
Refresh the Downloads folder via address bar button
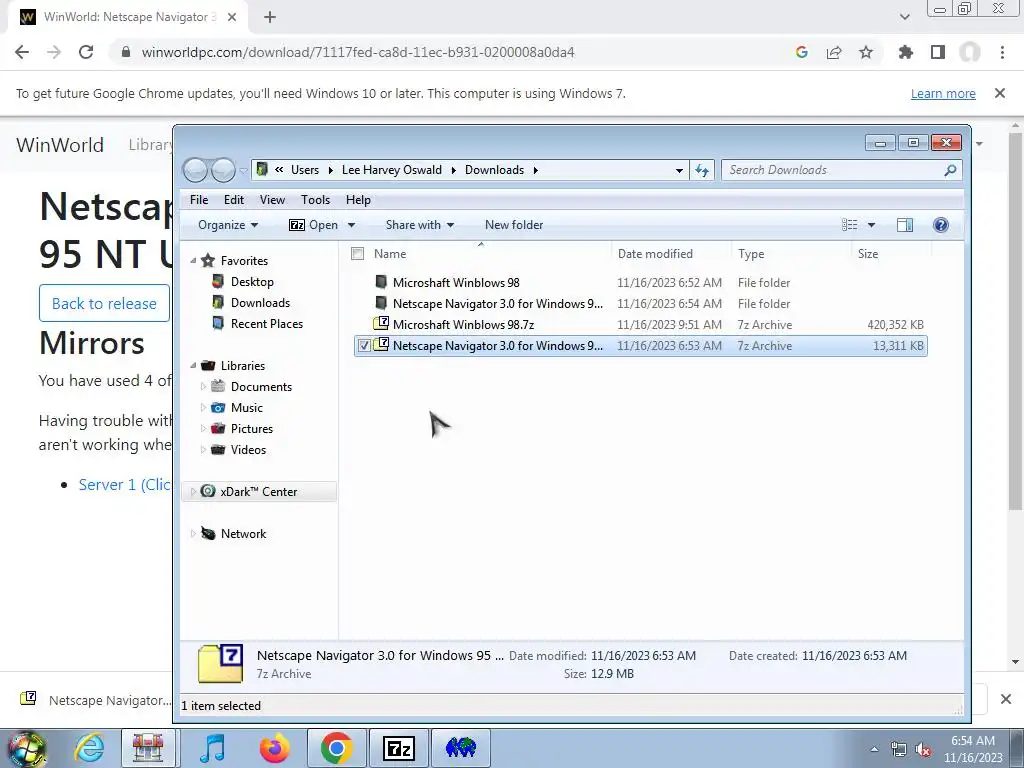[702, 170]
